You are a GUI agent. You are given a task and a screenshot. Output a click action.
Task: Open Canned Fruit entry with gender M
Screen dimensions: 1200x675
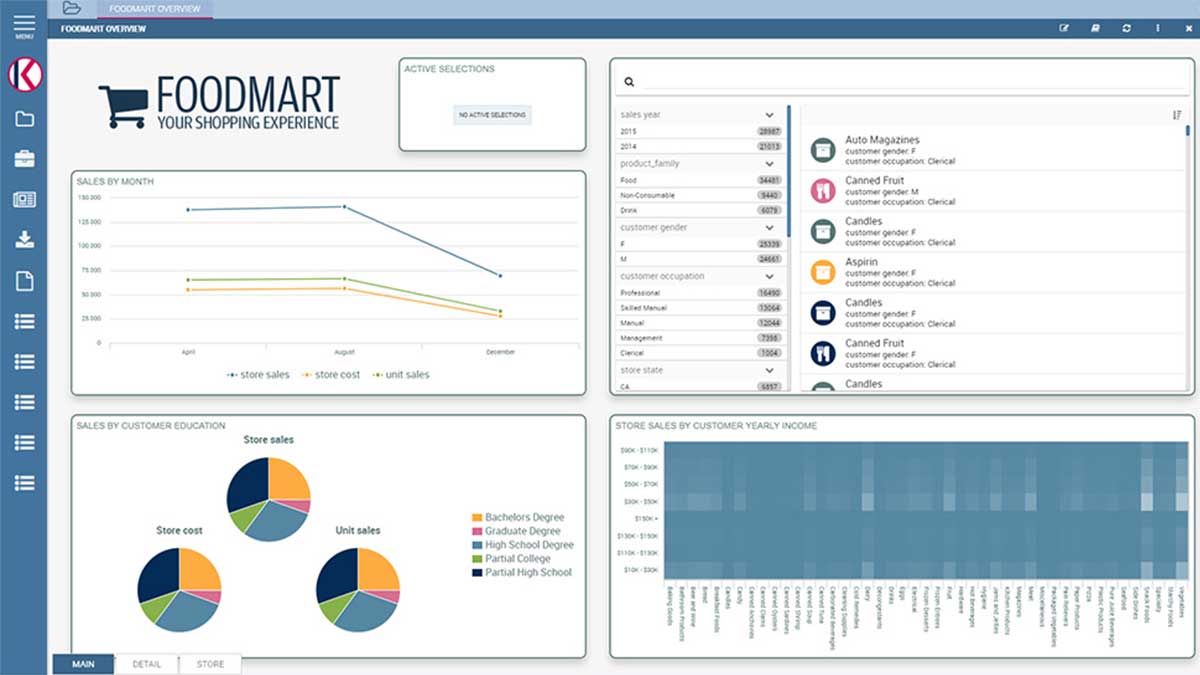[x=994, y=191]
